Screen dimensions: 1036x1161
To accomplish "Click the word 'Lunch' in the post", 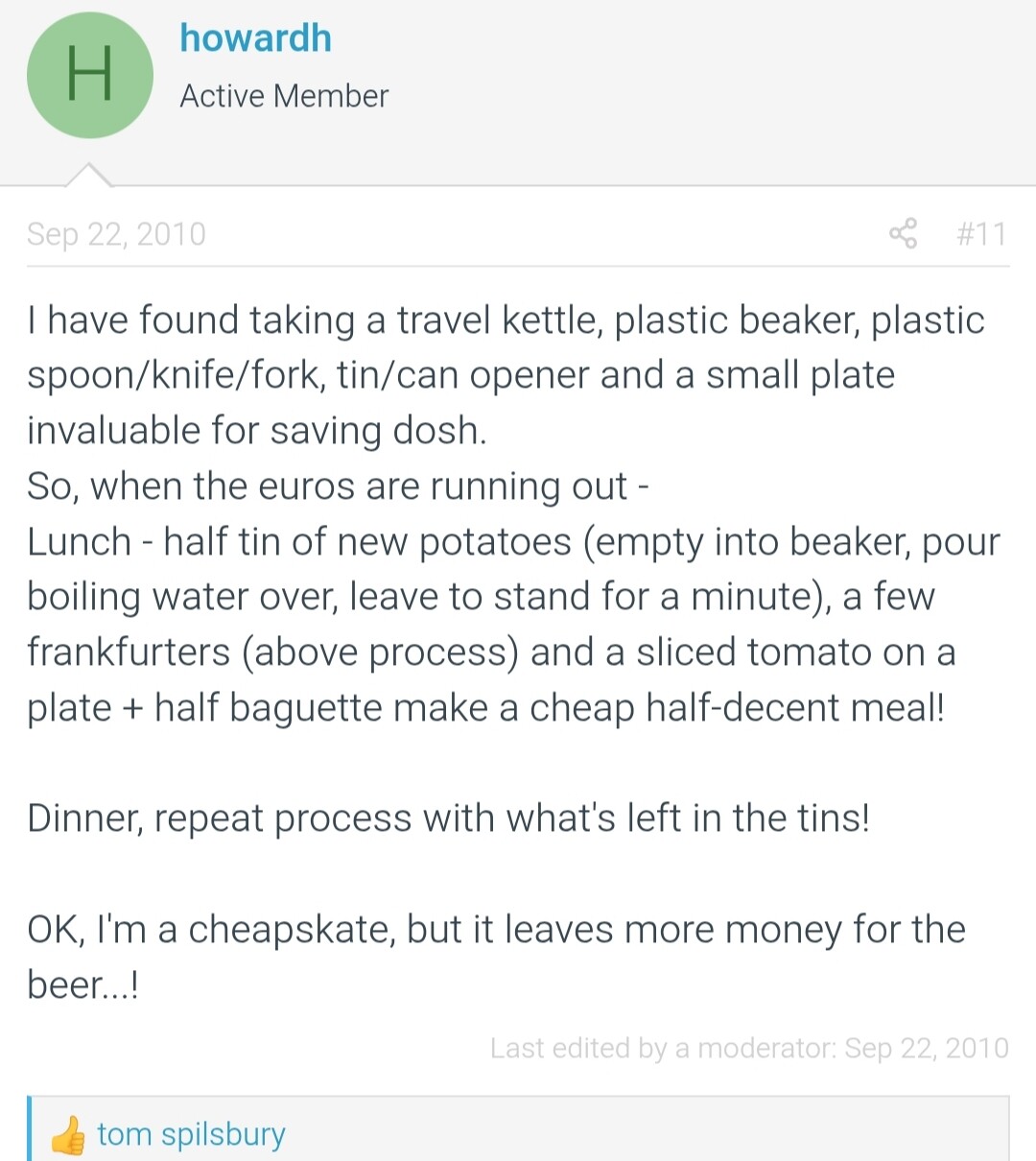I will click(x=79, y=541).
